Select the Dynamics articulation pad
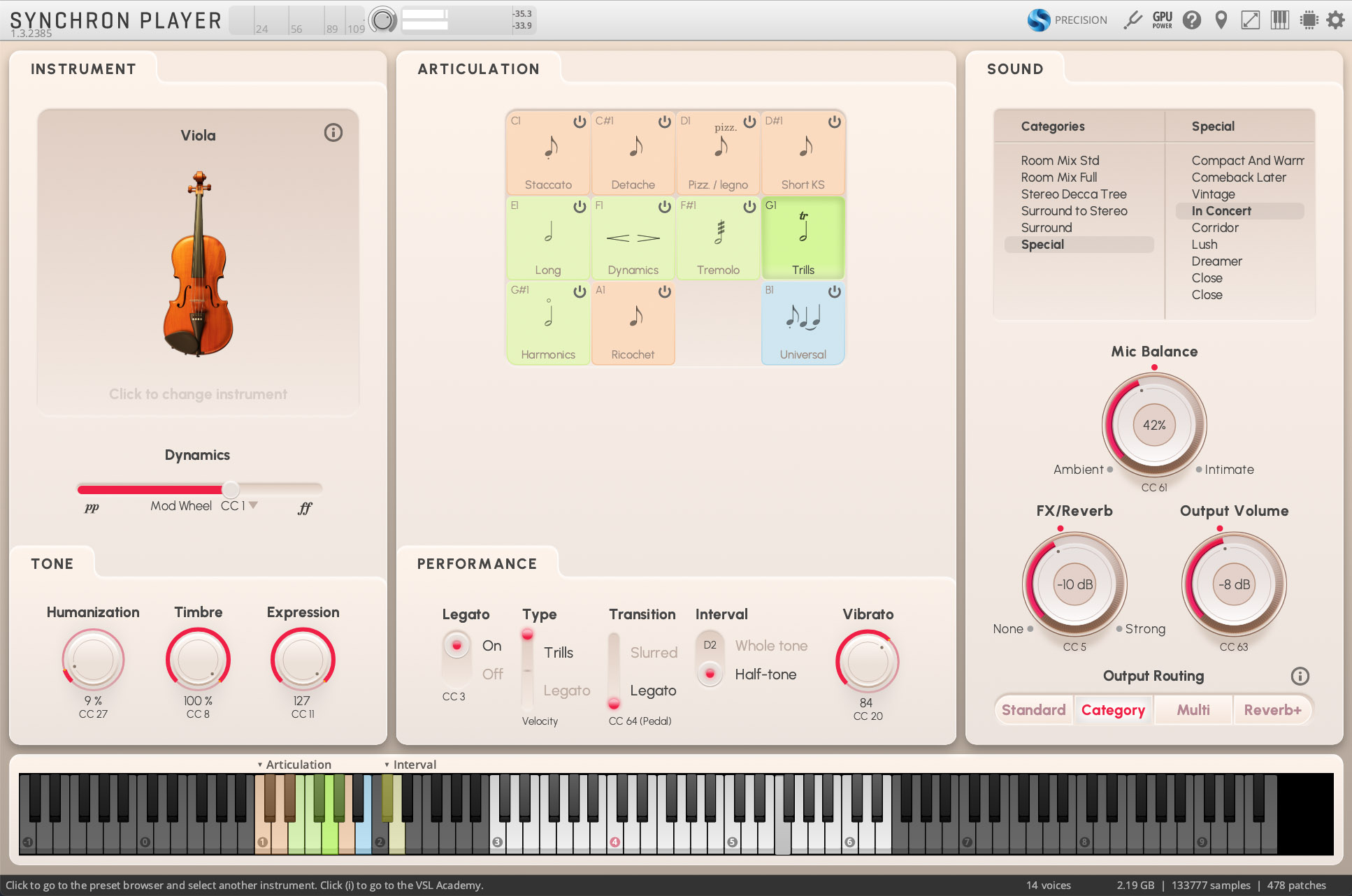 [633, 238]
